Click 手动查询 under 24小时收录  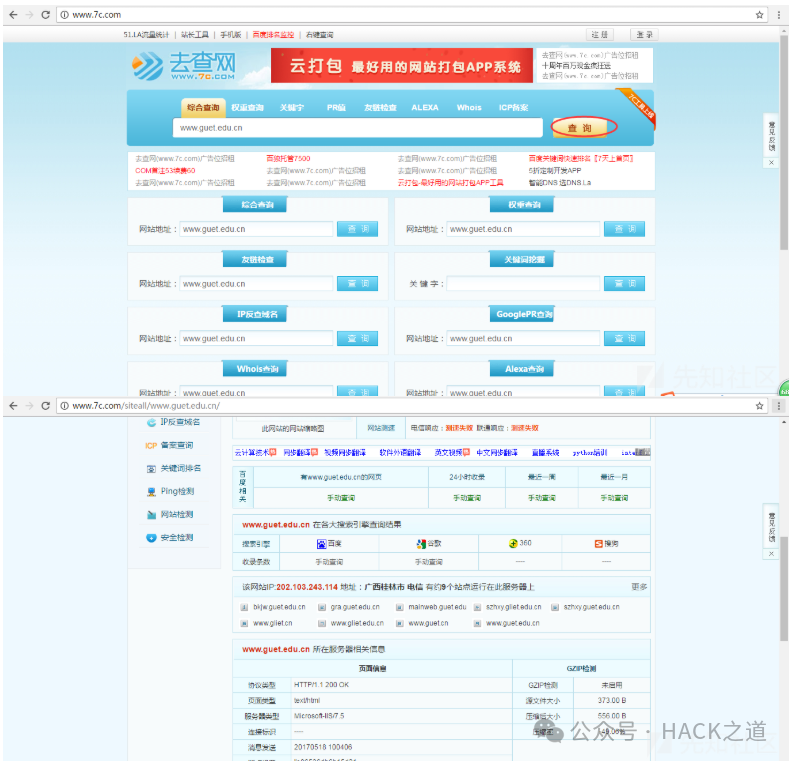(x=467, y=498)
